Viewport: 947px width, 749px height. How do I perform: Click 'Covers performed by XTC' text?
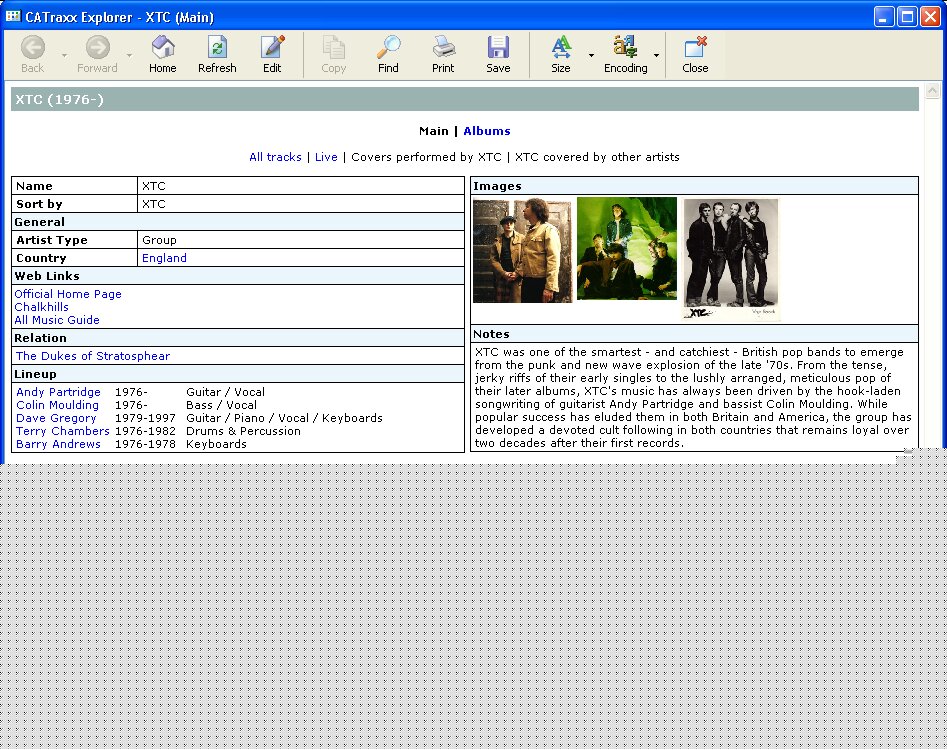coord(426,157)
